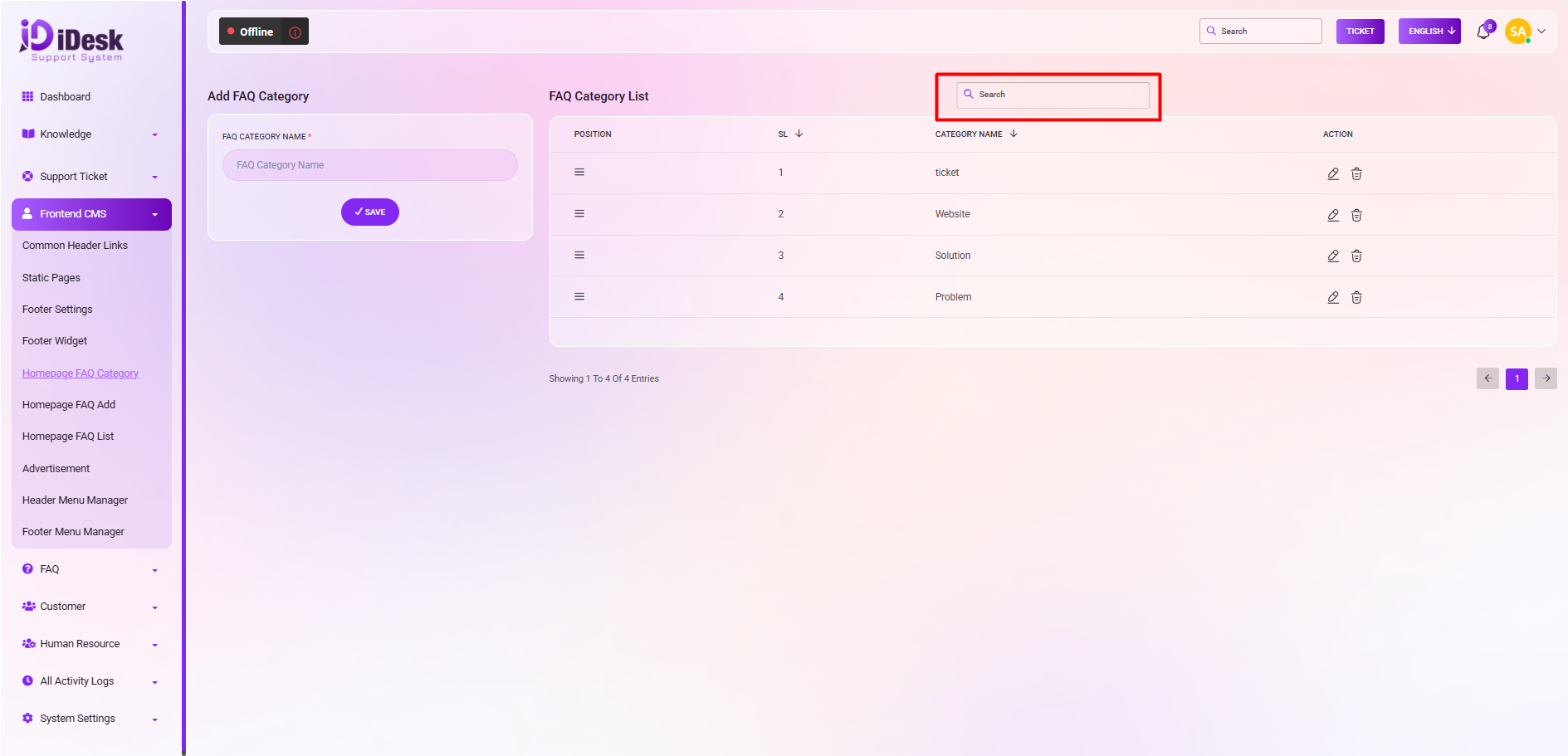Click the FAQ Category Name input field
Screen dimensions: 1568x756
click(x=369, y=165)
